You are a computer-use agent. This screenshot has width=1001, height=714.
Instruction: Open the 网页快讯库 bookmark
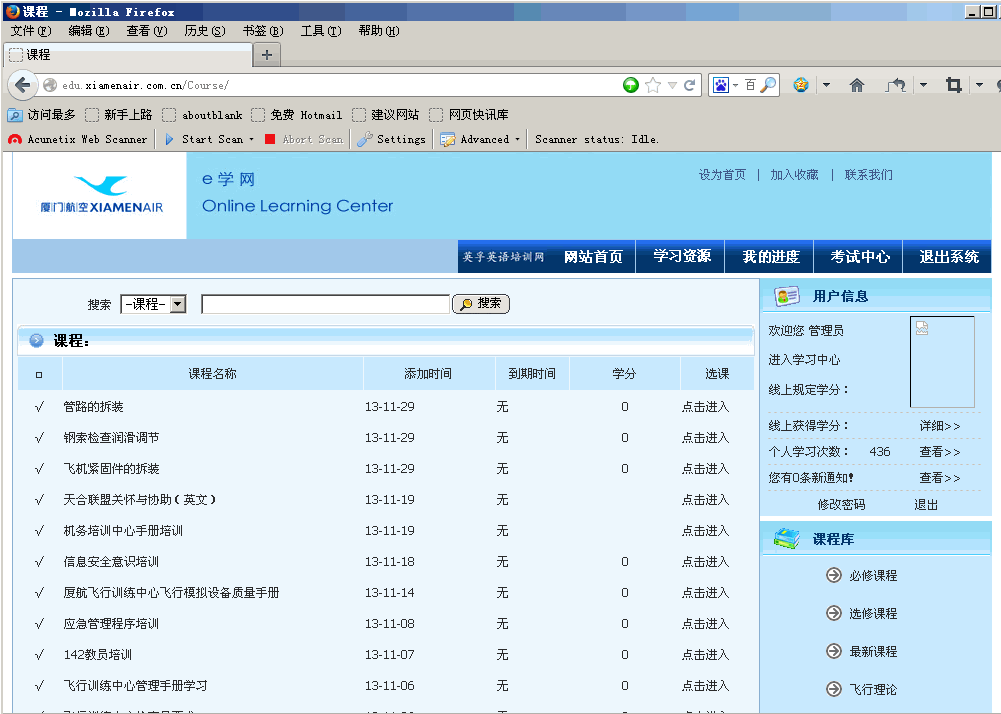point(469,115)
